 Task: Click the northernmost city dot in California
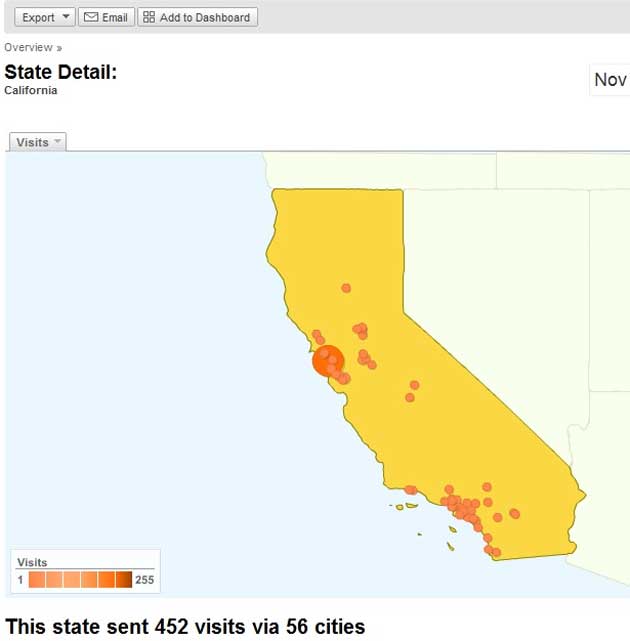click(x=346, y=288)
